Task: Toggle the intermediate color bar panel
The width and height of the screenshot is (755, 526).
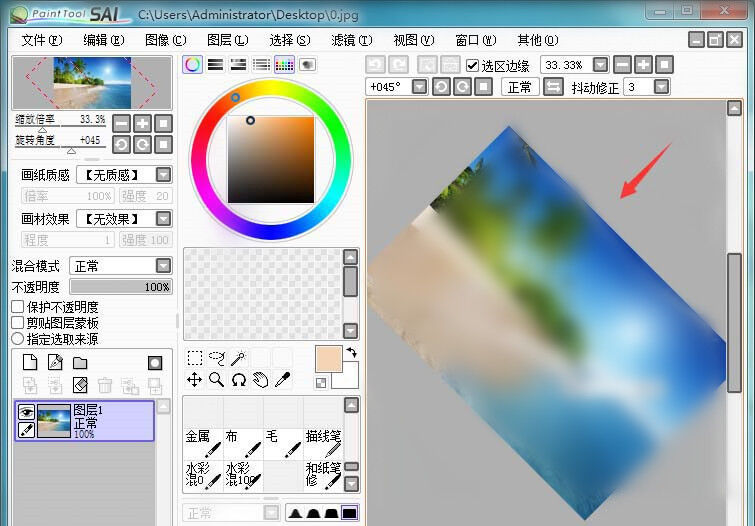Action: tap(261, 65)
